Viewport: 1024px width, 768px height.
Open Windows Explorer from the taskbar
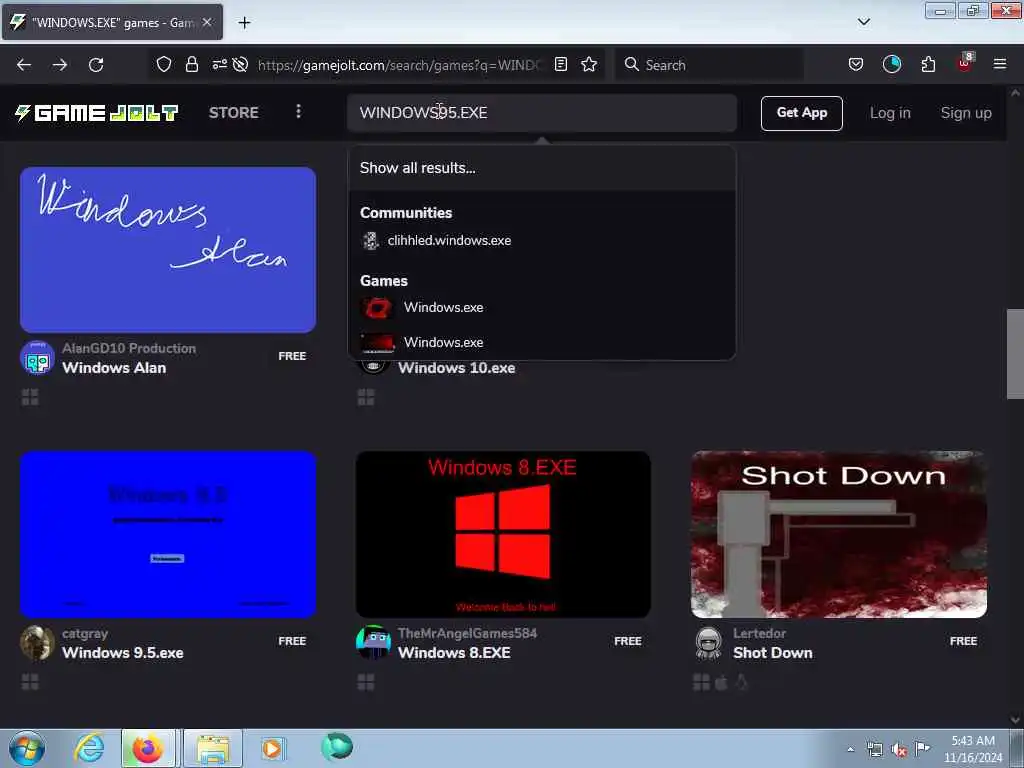[x=213, y=748]
